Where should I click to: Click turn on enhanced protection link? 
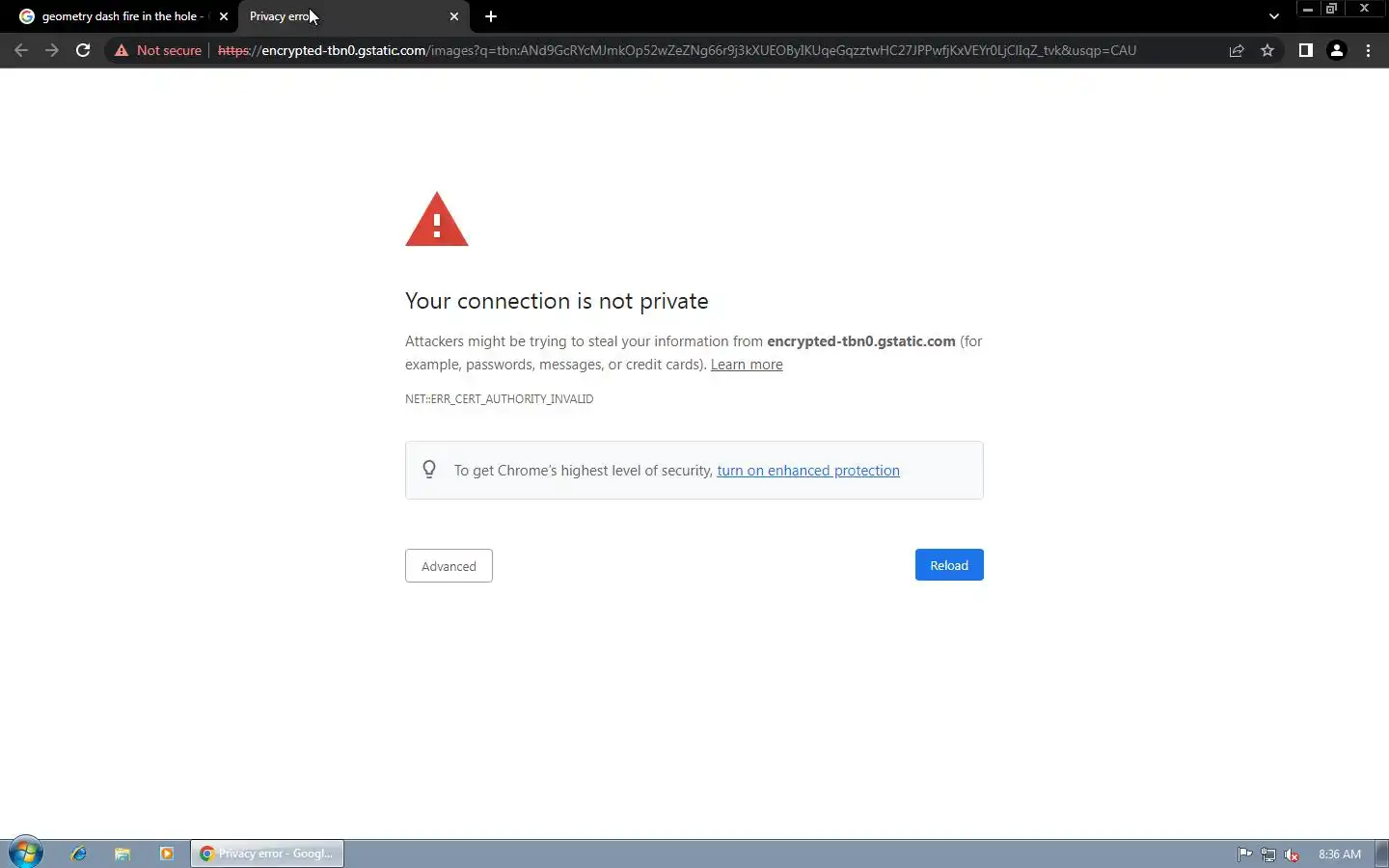point(808,471)
